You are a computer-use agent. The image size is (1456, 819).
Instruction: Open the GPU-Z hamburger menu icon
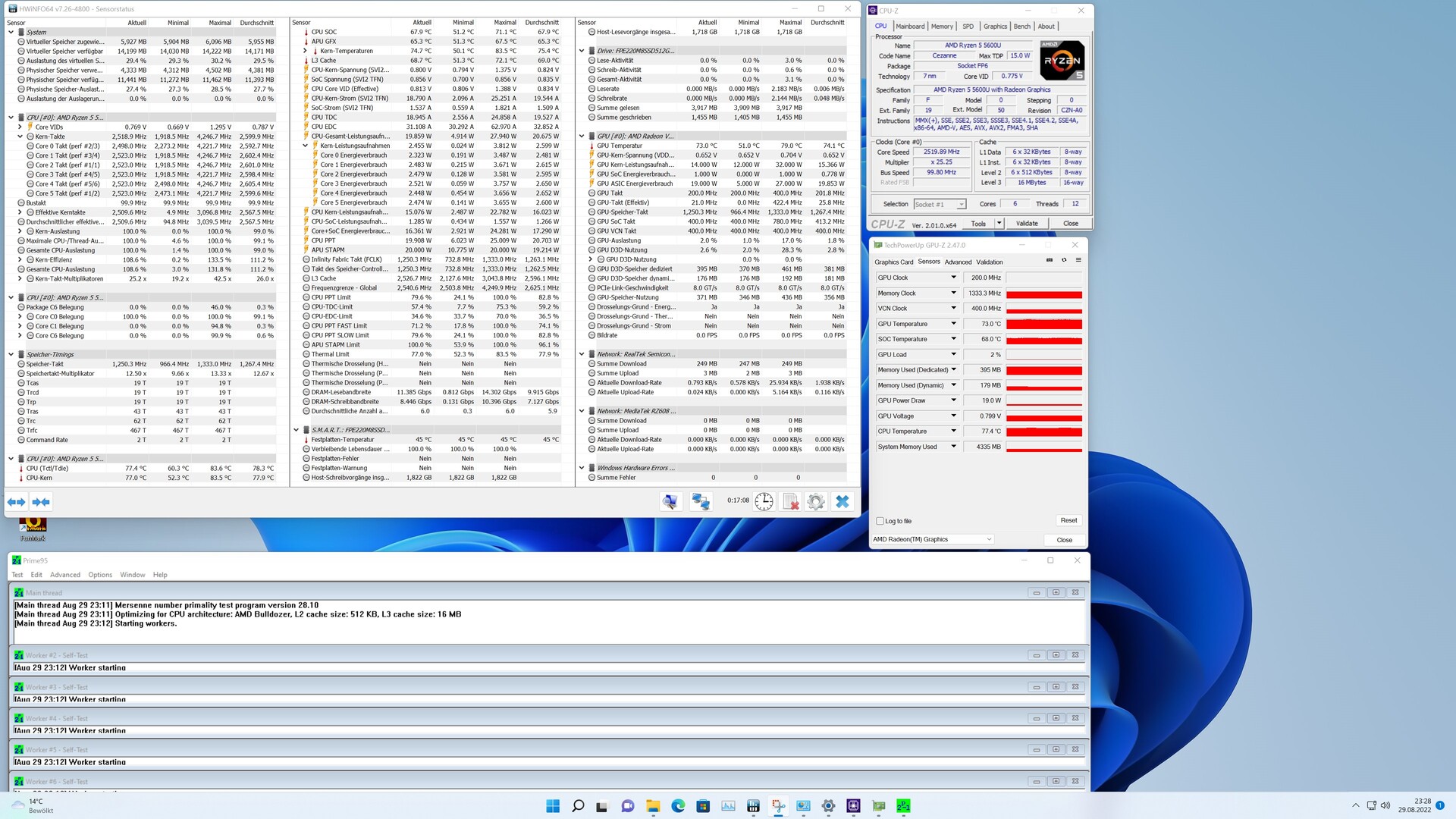(x=1078, y=260)
